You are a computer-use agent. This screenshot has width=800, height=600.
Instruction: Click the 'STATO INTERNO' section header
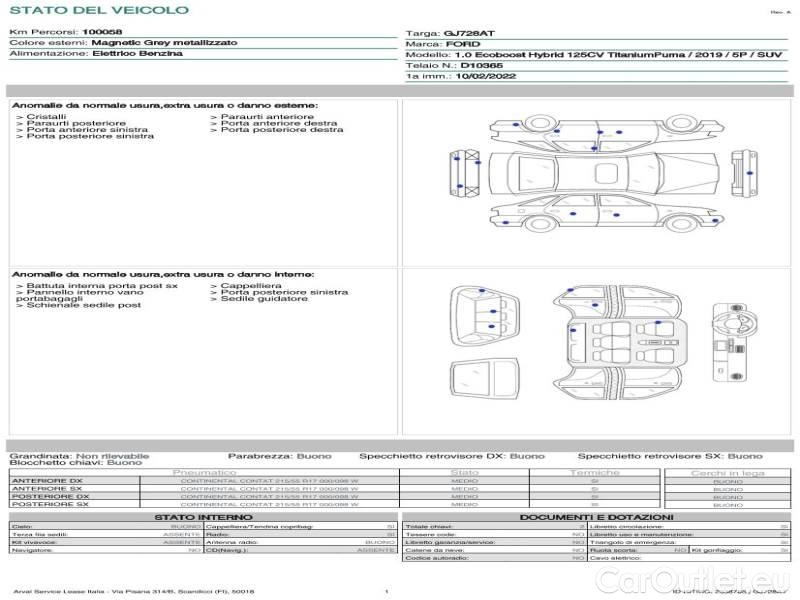[203, 517]
